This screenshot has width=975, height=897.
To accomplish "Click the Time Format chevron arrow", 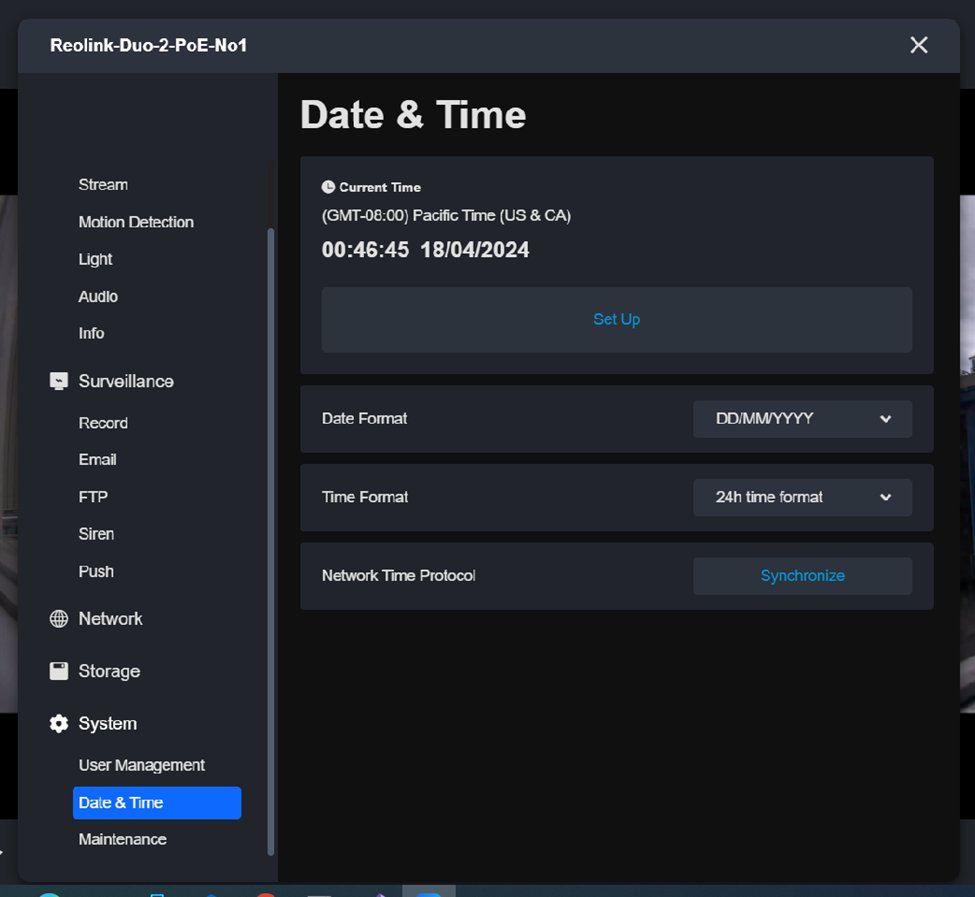I will click(x=885, y=497).
